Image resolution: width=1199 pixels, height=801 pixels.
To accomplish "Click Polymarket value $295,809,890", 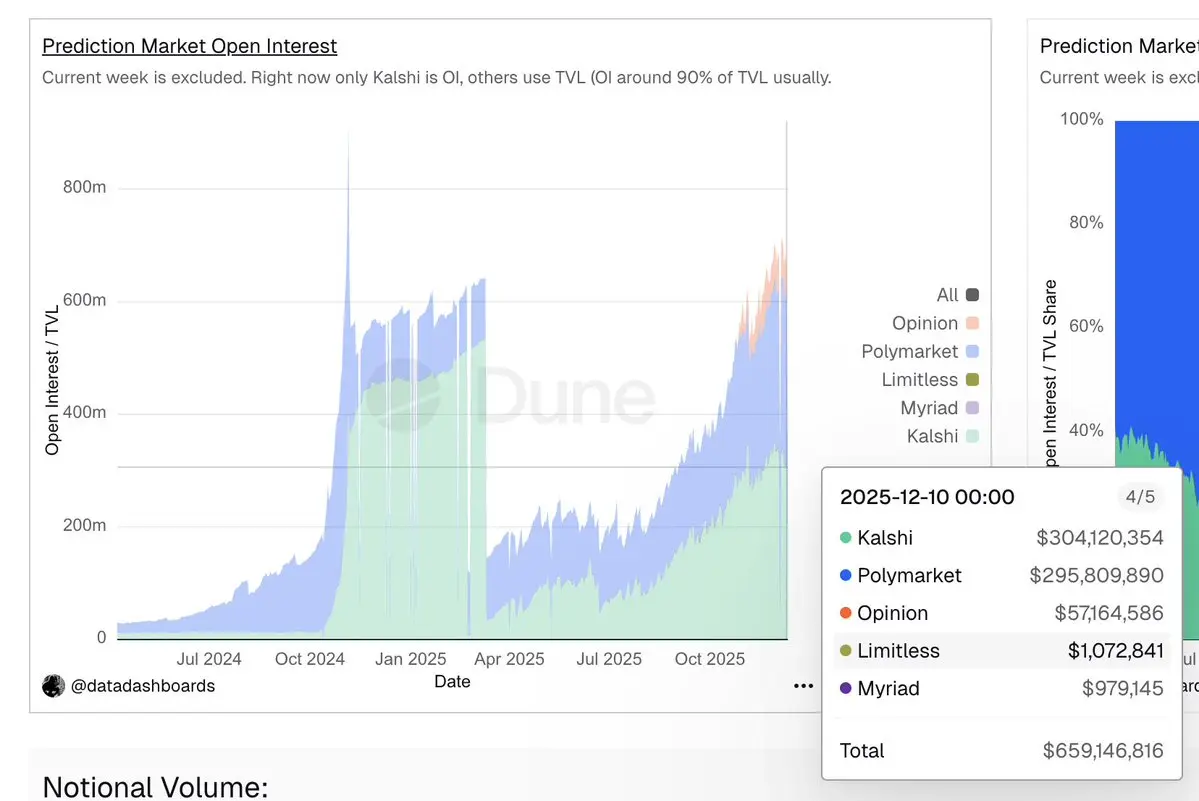I will tap(1097, 576).
